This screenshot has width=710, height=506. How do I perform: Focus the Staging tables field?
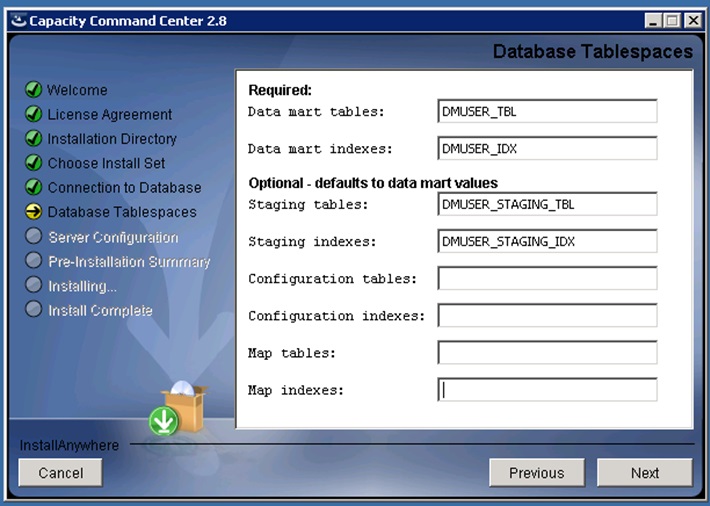pyautogui.click(x=547, y=204)
